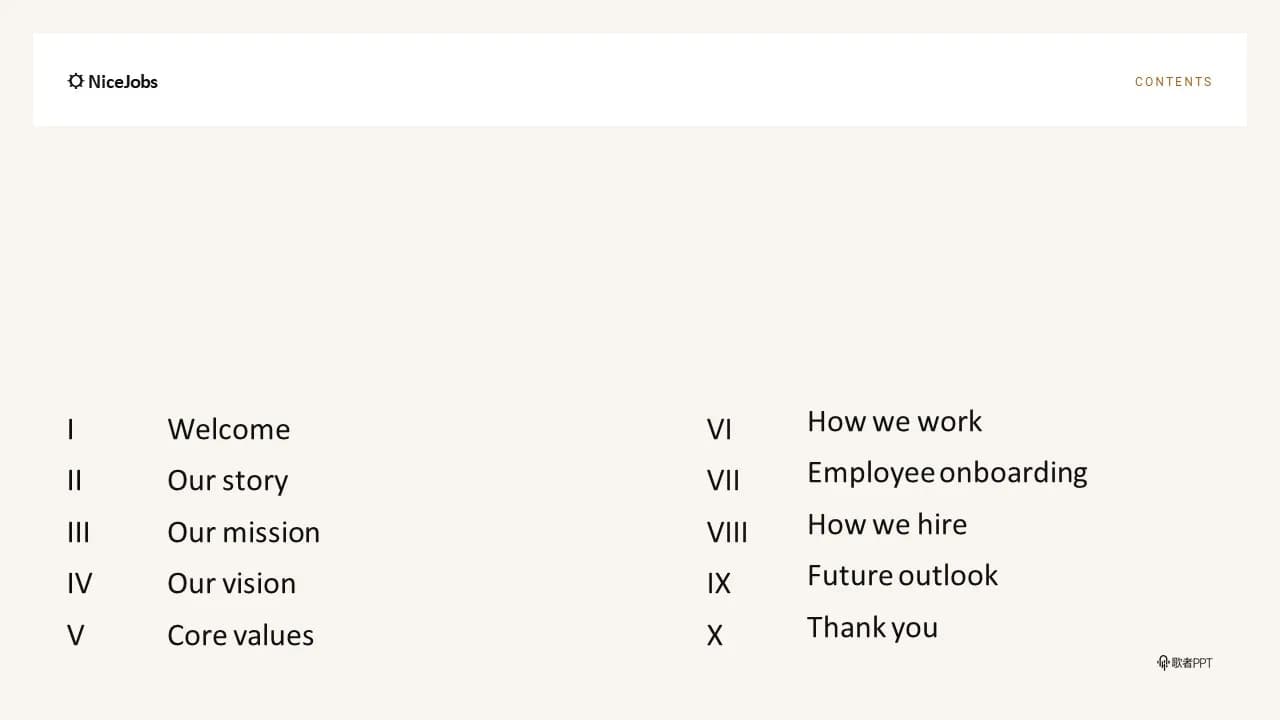Click roman numeral IV
The width and height of the screenshot is (1280, 720).
[x=80, y=584]
